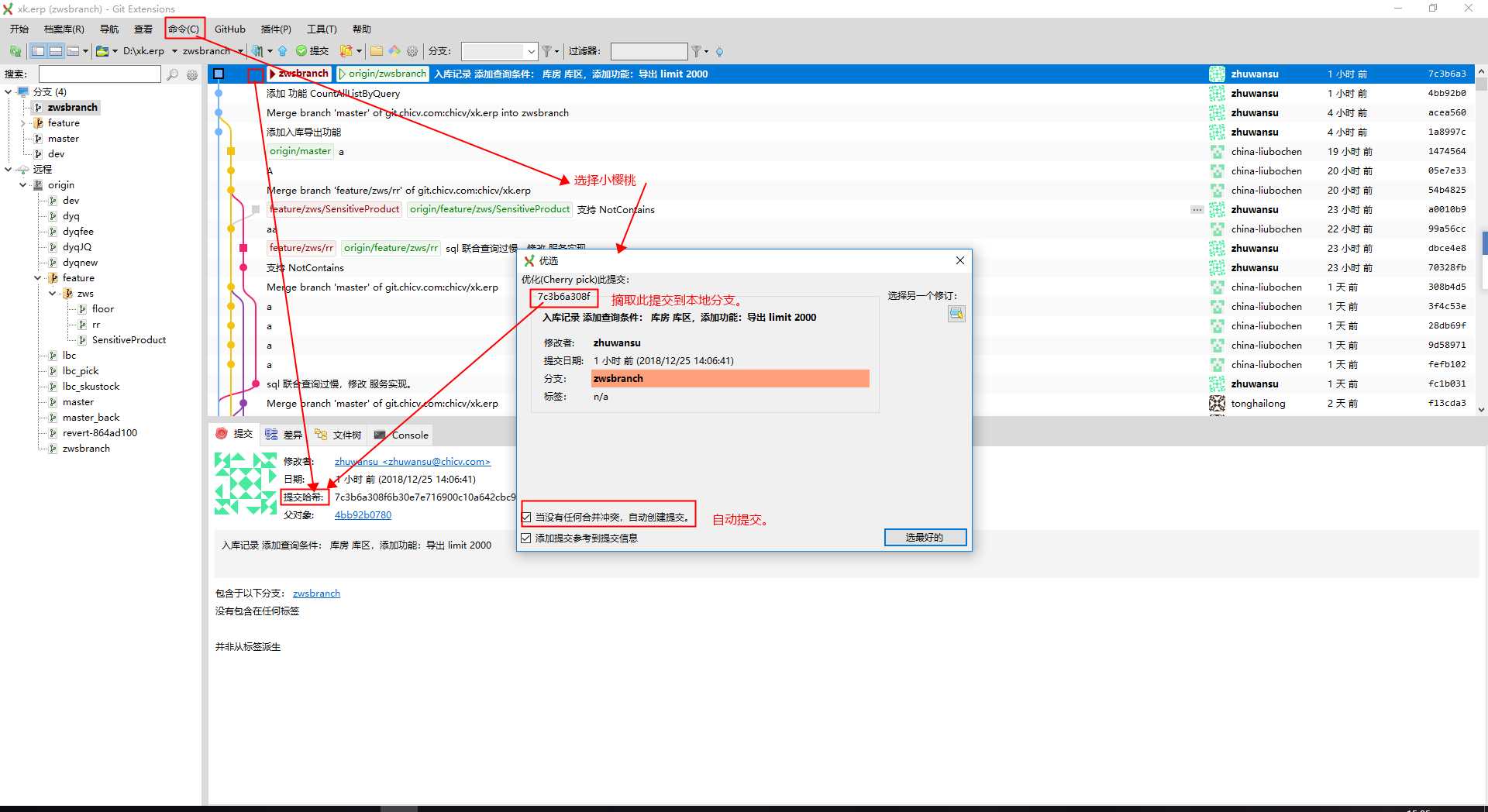Toggle add commit reference to message checkbox
Viewport: 1488px width, 812px height.
(x=526, y=538)
